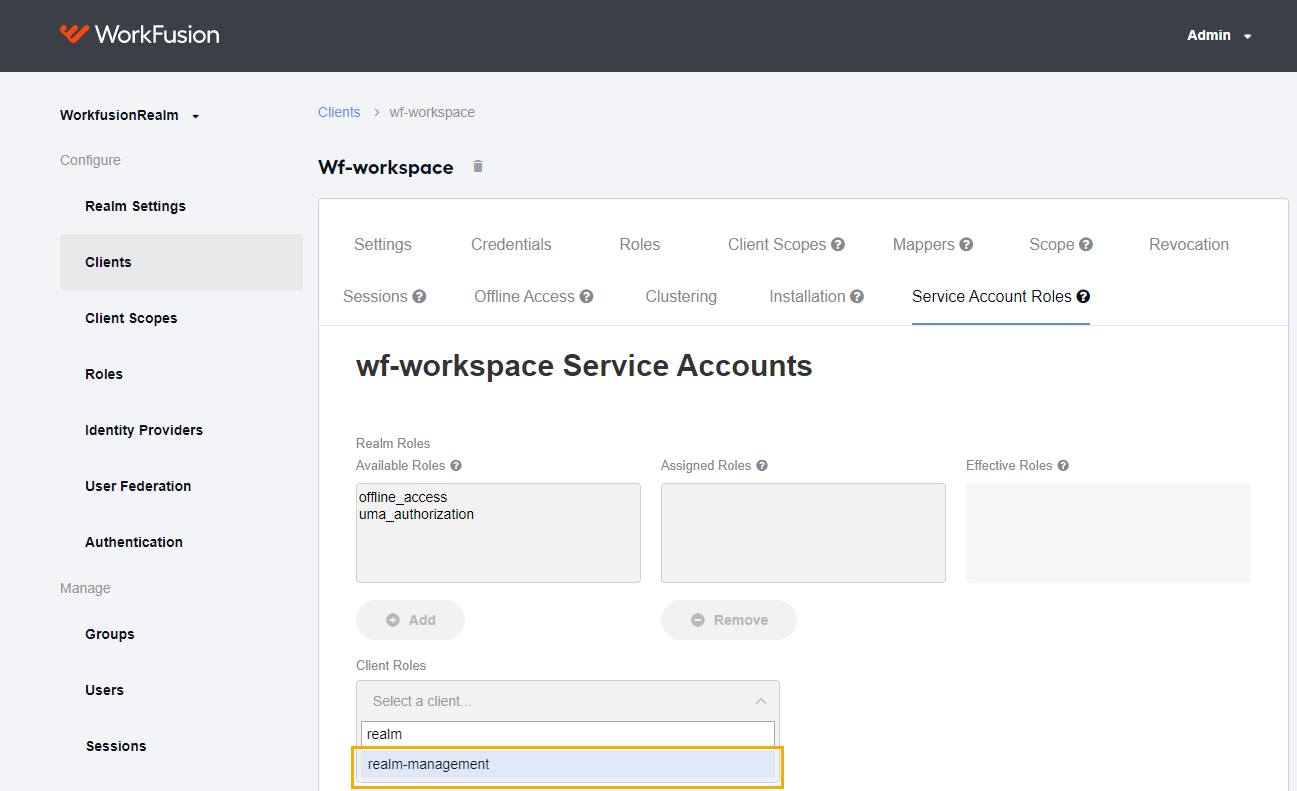1297x791 pixels.
Task: Click inside the Effective Roles list box
Action: (x=1108, y=533)
